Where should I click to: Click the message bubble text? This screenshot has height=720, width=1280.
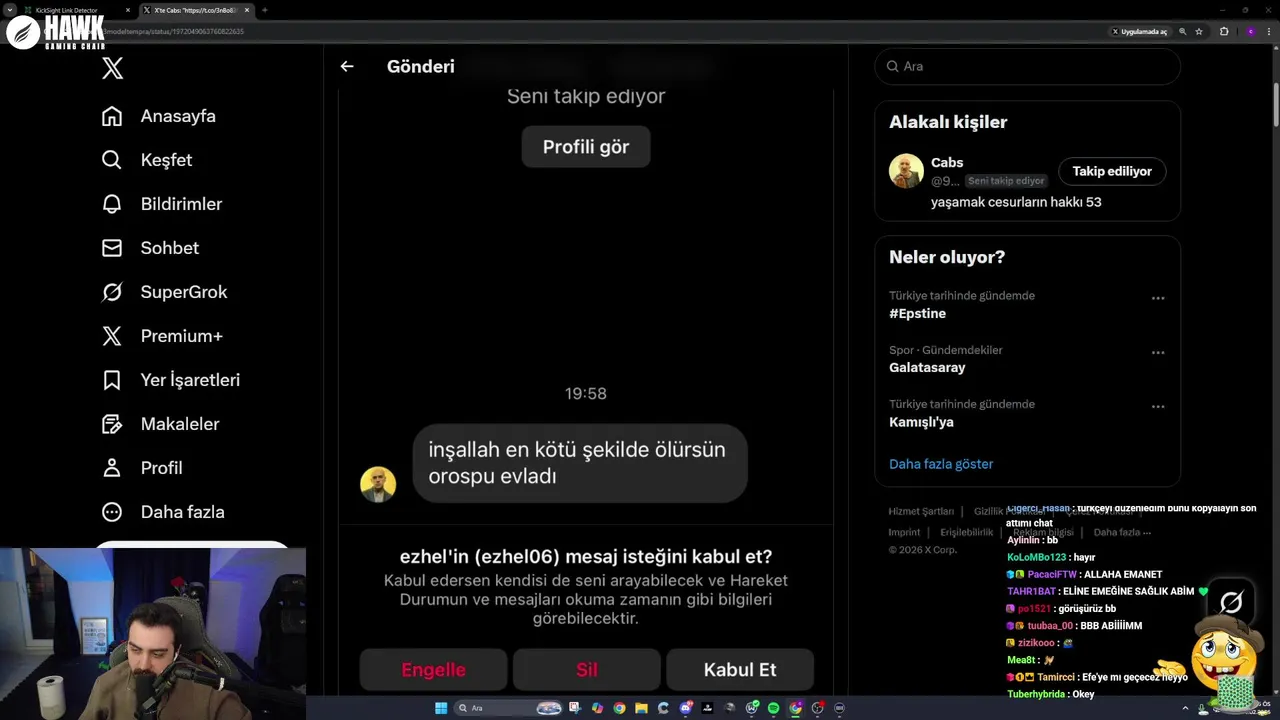(x=577, y=463)
